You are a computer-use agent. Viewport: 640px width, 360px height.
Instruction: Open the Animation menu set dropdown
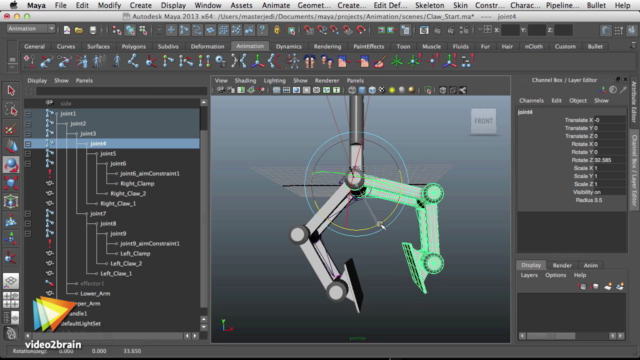[31, 29]
